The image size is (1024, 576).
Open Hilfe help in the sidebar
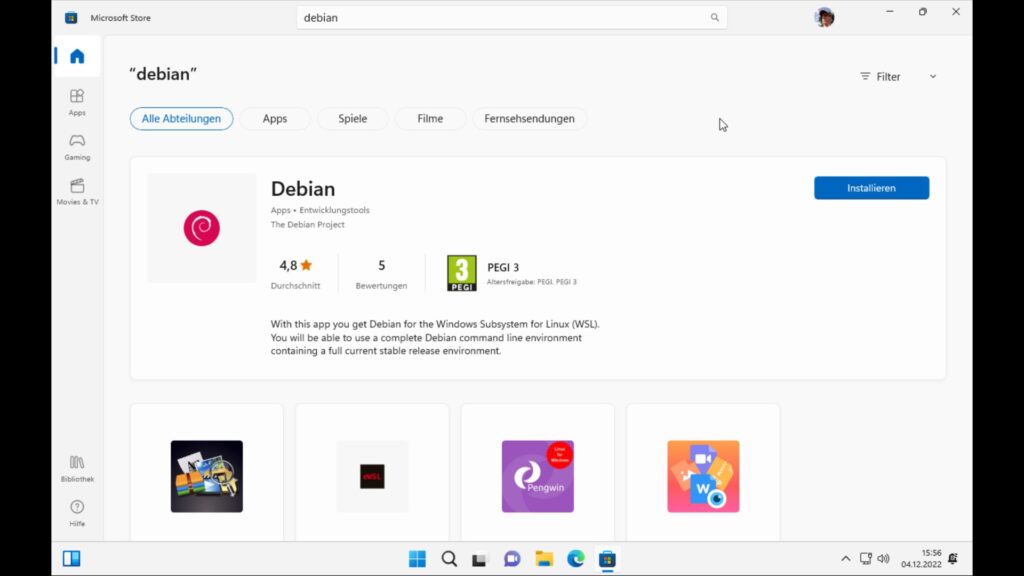77,513
